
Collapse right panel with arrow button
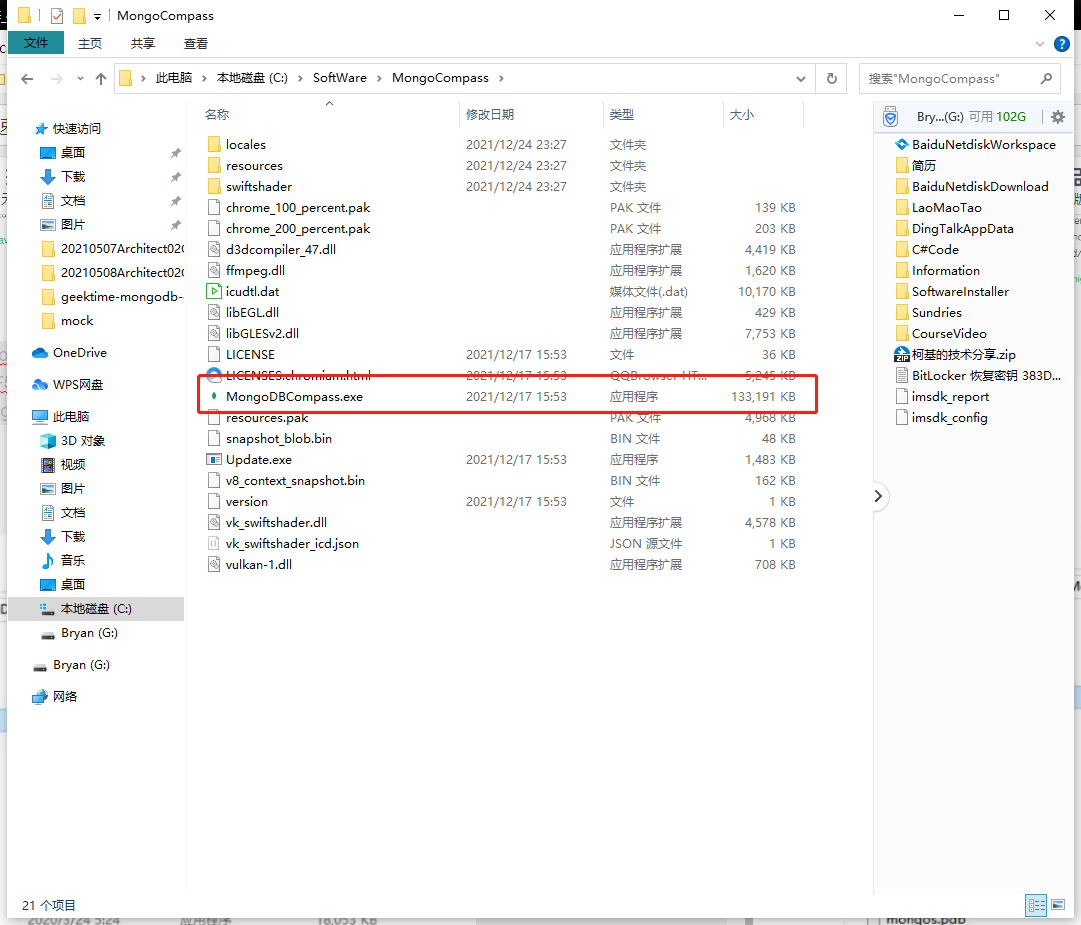(878, 496)
